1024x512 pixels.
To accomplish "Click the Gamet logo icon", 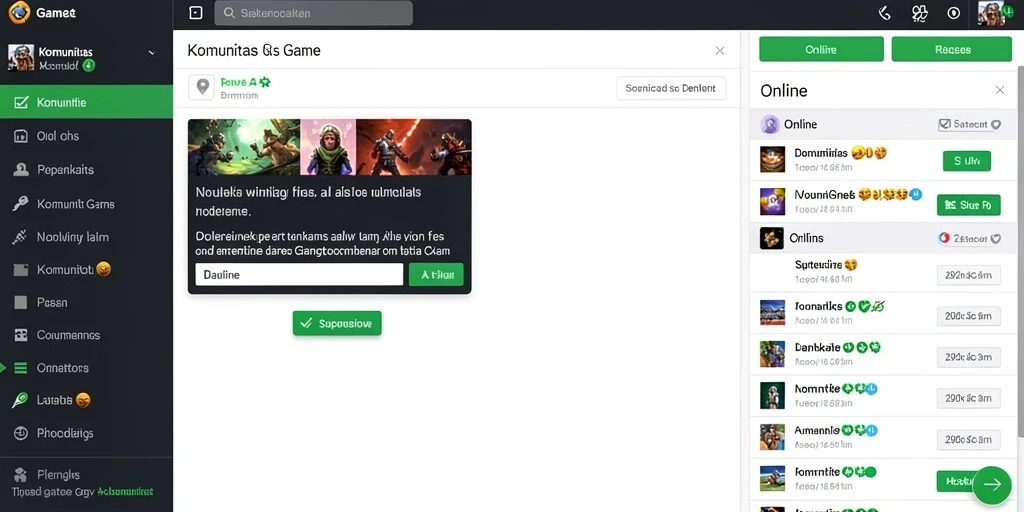I will coord(19,12).
